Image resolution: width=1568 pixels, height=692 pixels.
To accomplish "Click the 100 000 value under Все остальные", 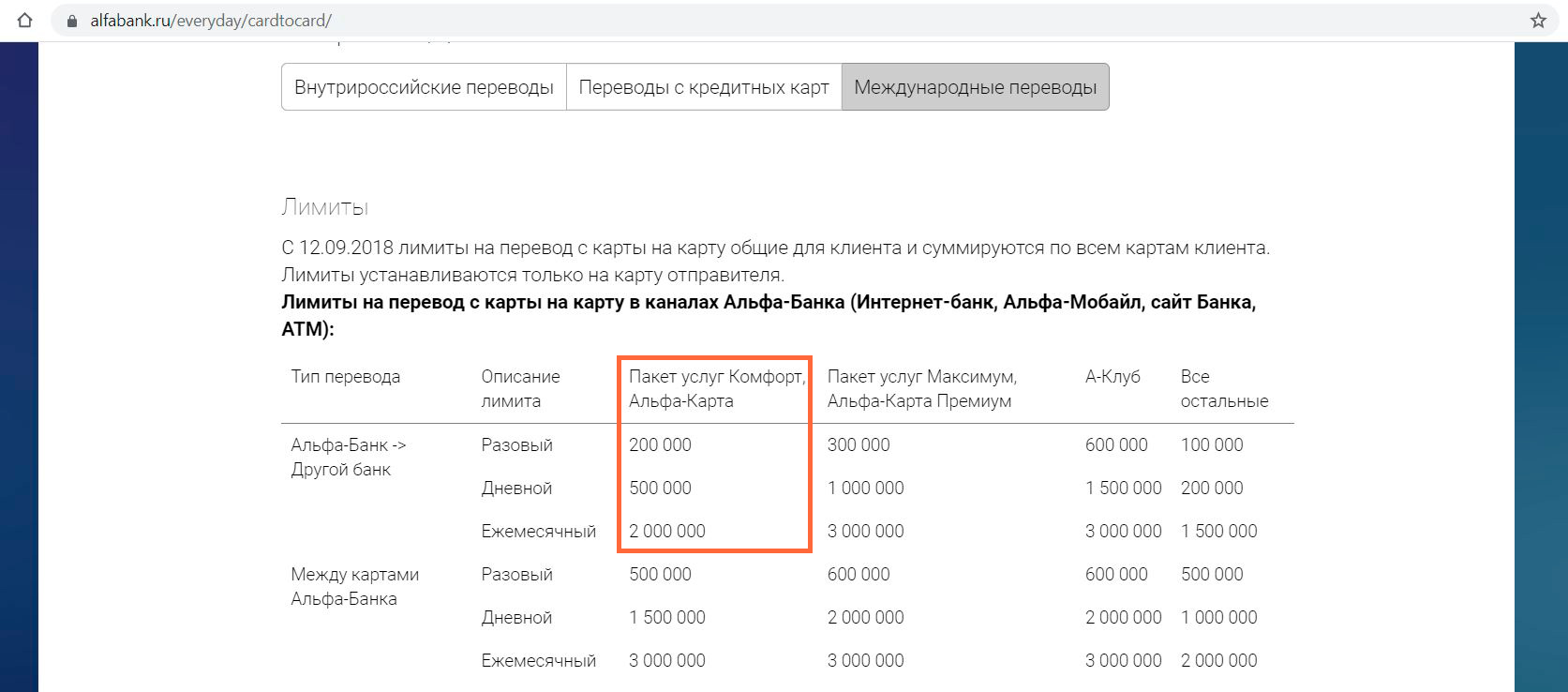I will [x=1212, y=444].
